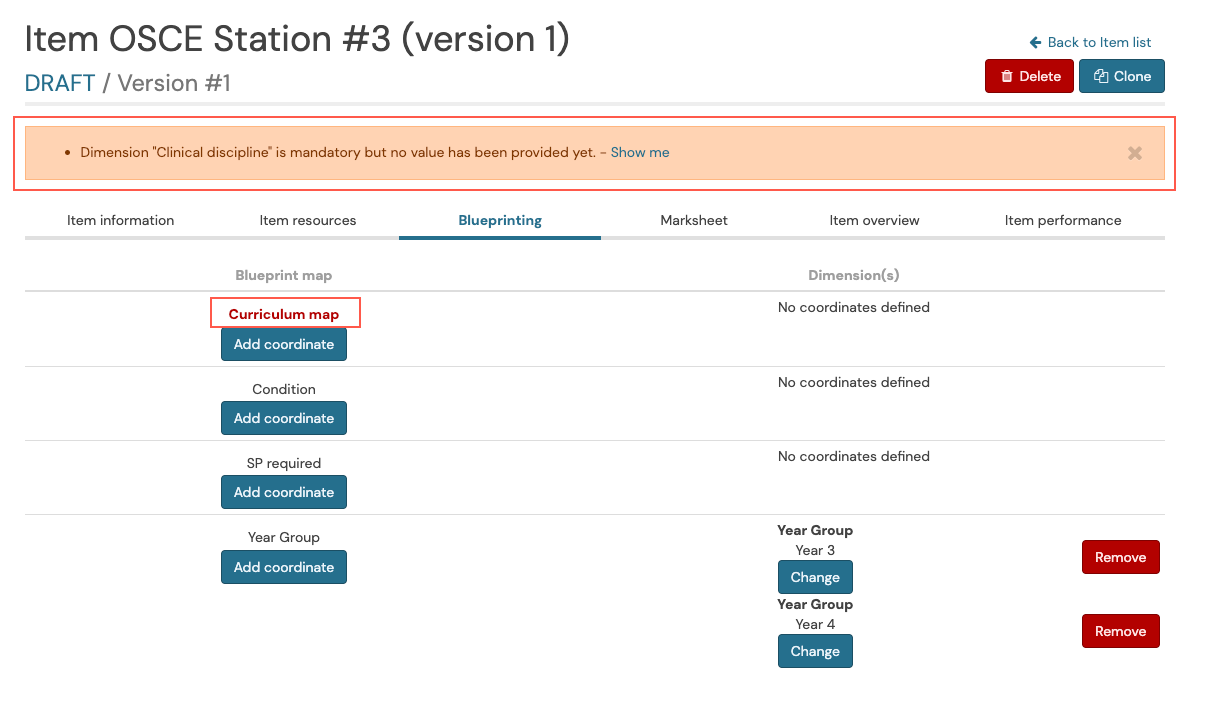1207x703 pixels.
Task: Open the Item overview tab
Action: click(874, 220)
